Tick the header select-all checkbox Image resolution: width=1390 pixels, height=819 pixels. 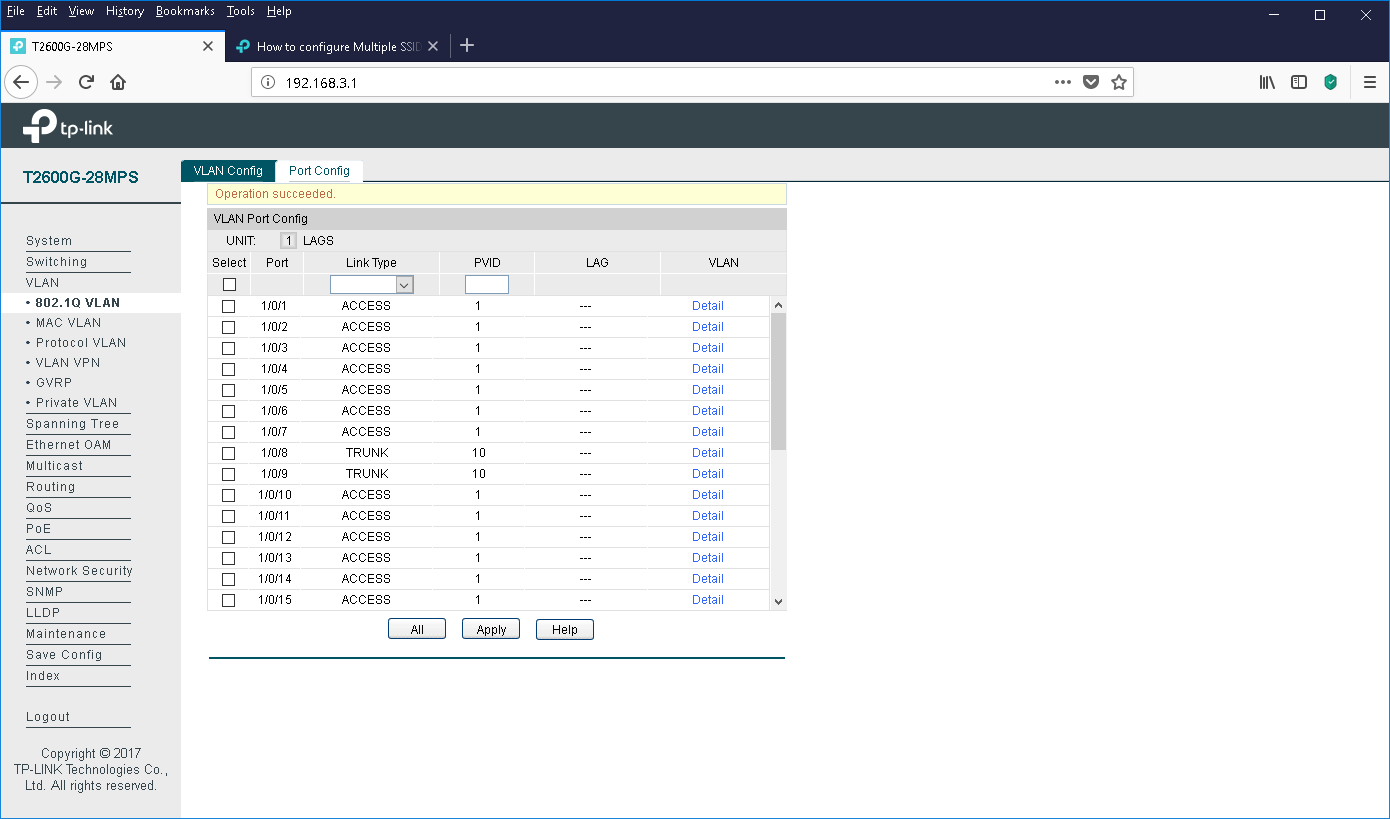[229, 284]
